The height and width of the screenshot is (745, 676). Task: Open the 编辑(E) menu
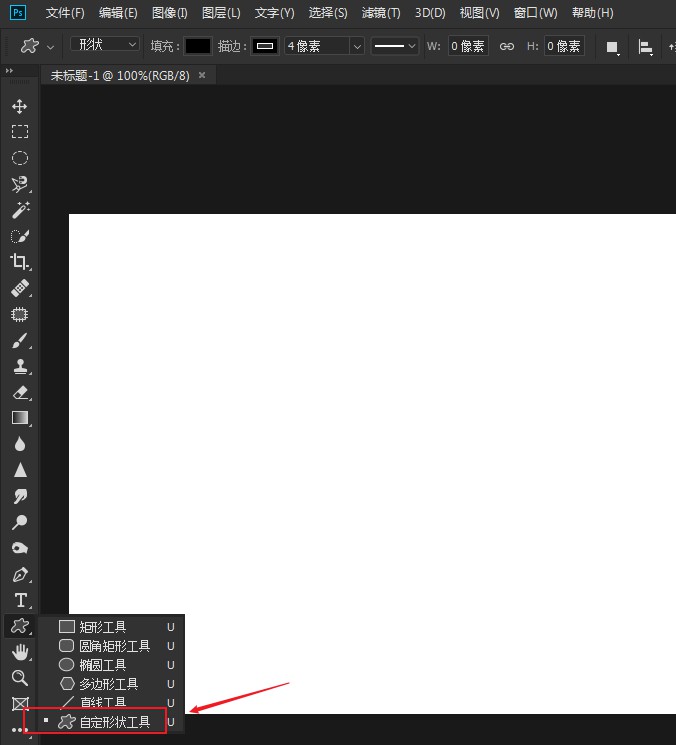[118, 13]
